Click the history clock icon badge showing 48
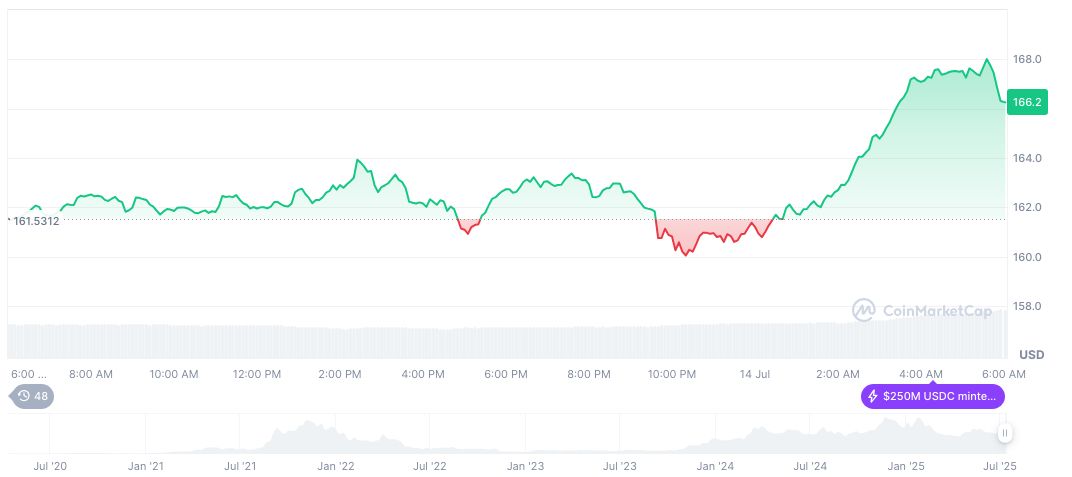 point(33,396)
